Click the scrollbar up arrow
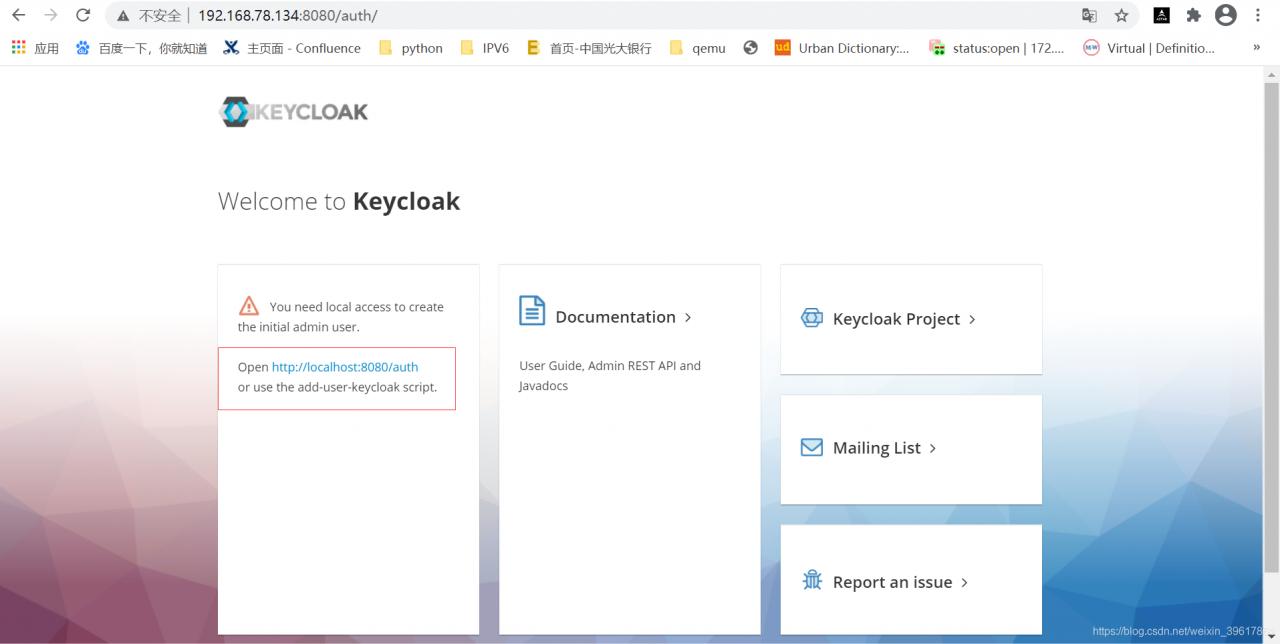 tap(1272, 75)
